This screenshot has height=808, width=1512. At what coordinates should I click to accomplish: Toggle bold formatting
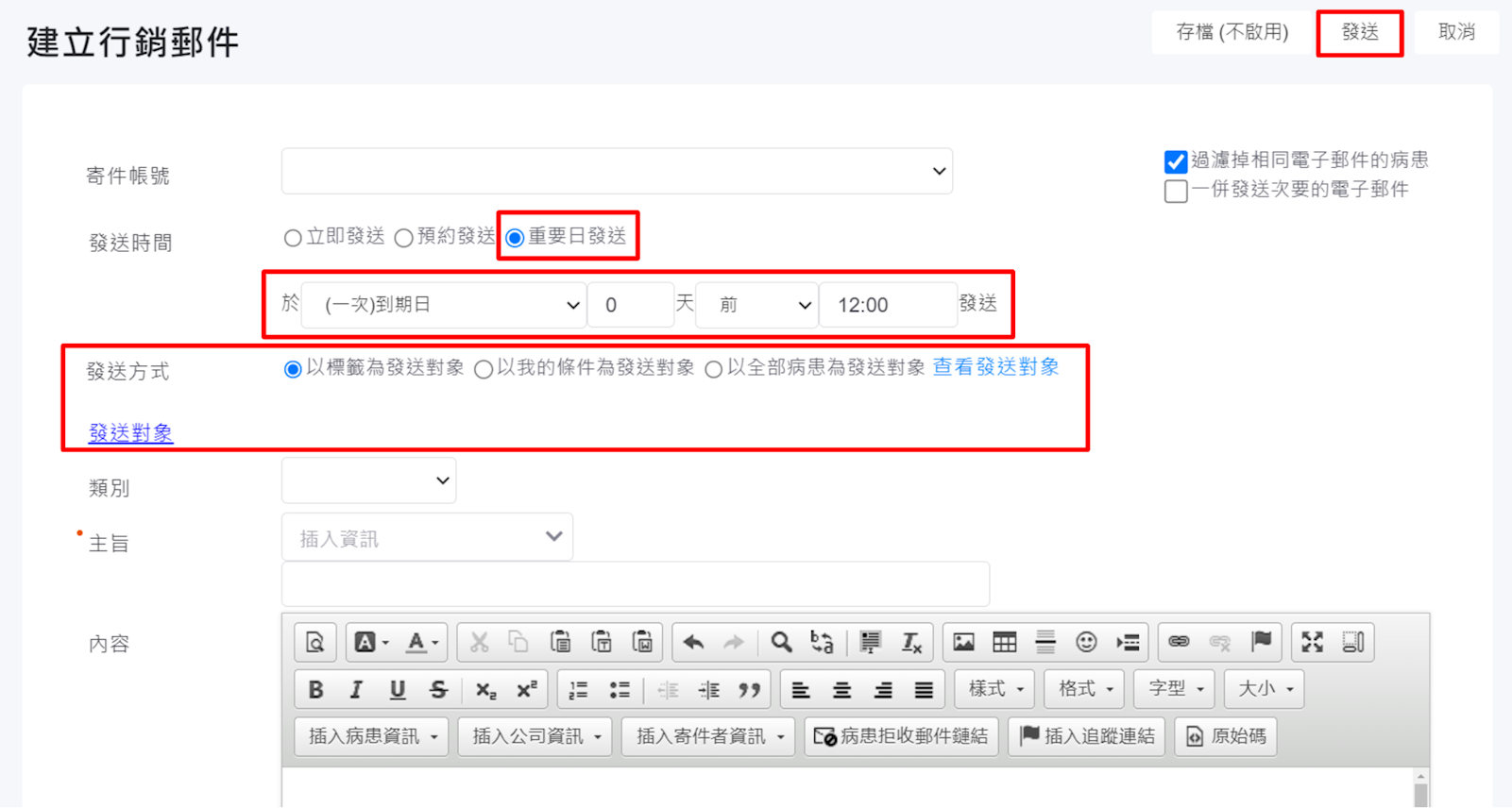(x=315, y=690)
